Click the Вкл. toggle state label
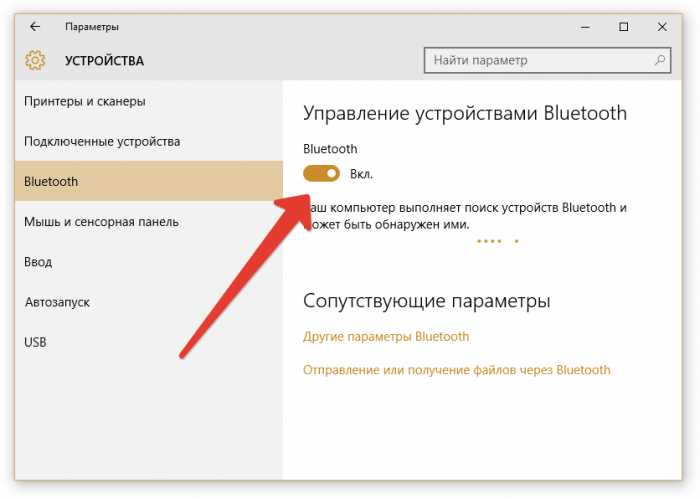Image resolution: width=700 pixels, height=499 pixels. [361, 174]
